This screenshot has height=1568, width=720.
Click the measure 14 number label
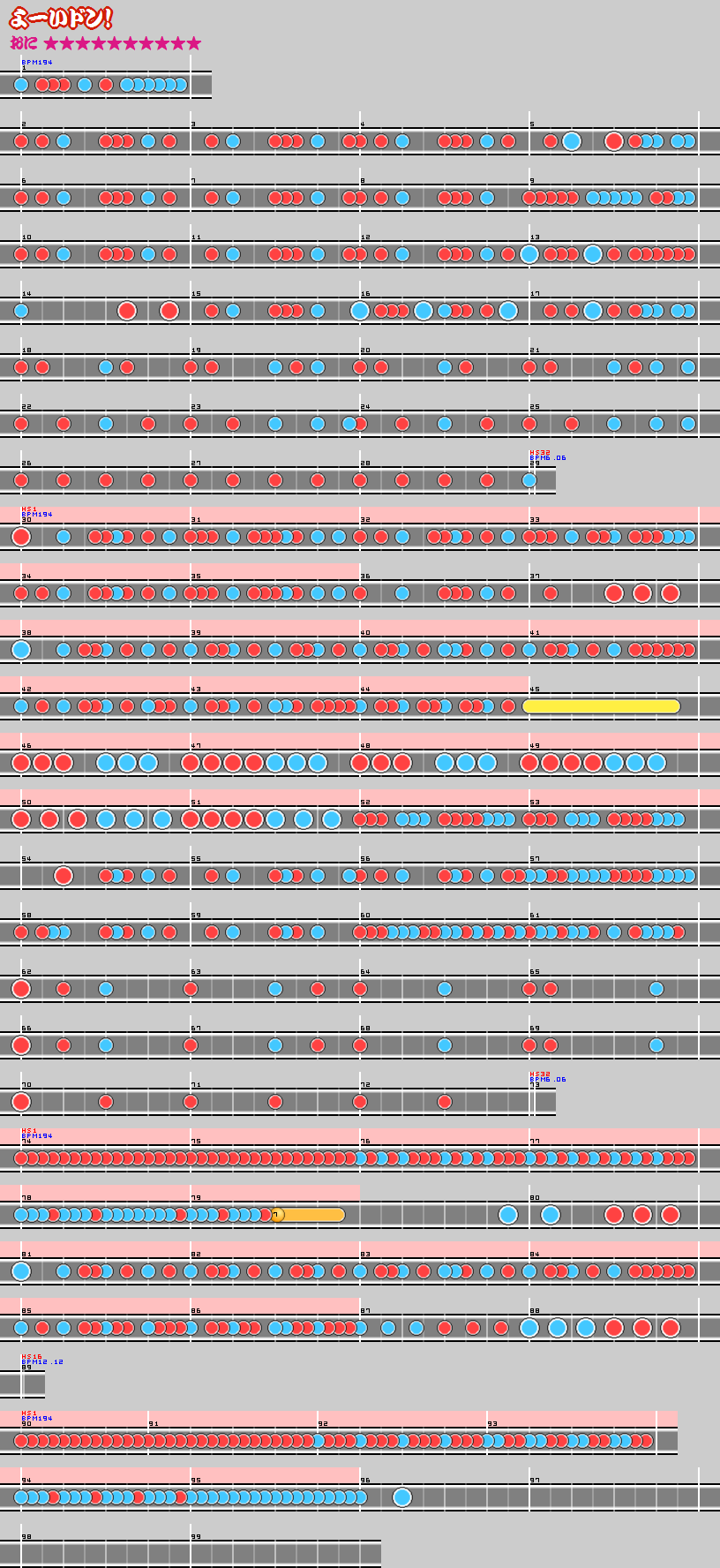26,294
